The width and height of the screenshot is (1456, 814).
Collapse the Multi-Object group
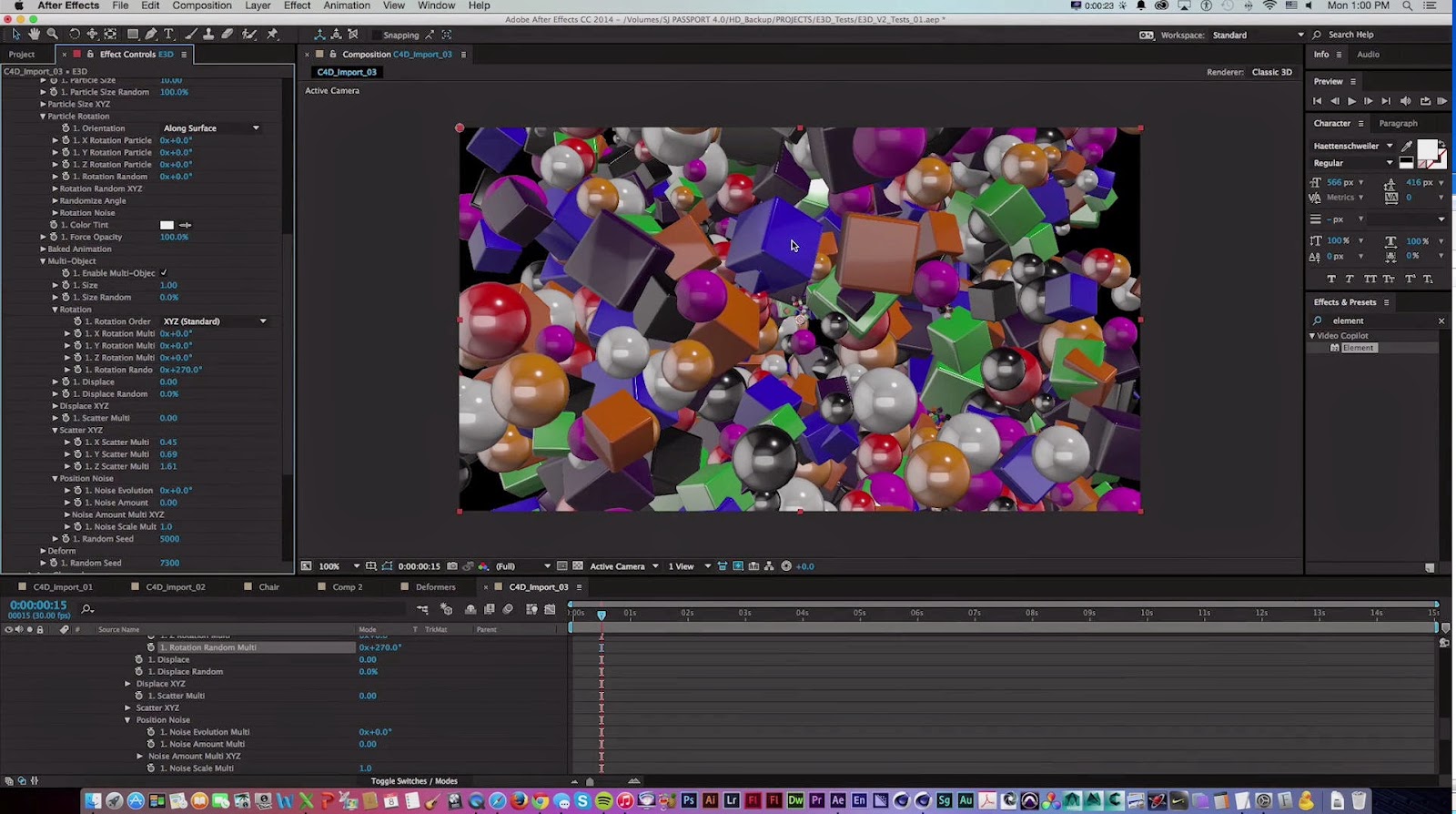pyautogui.click(x=43, y=261)
